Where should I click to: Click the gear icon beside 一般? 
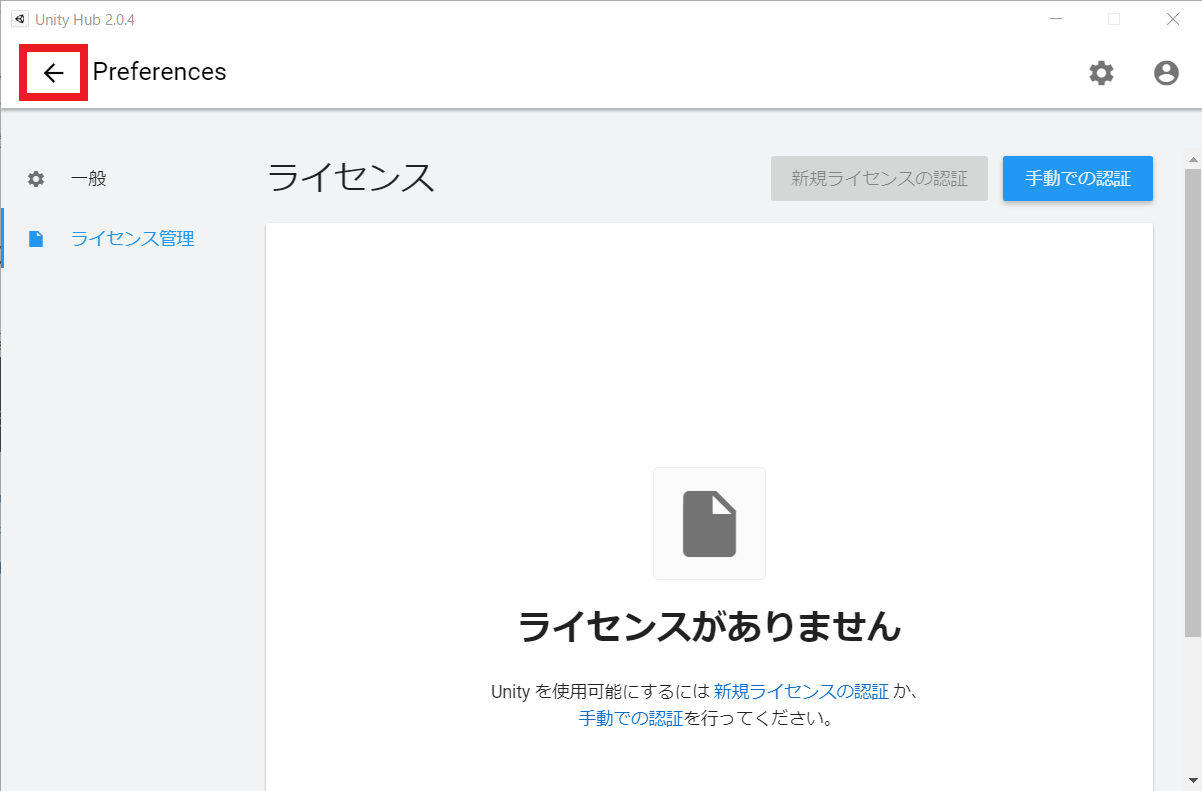[x=36, y=179]
